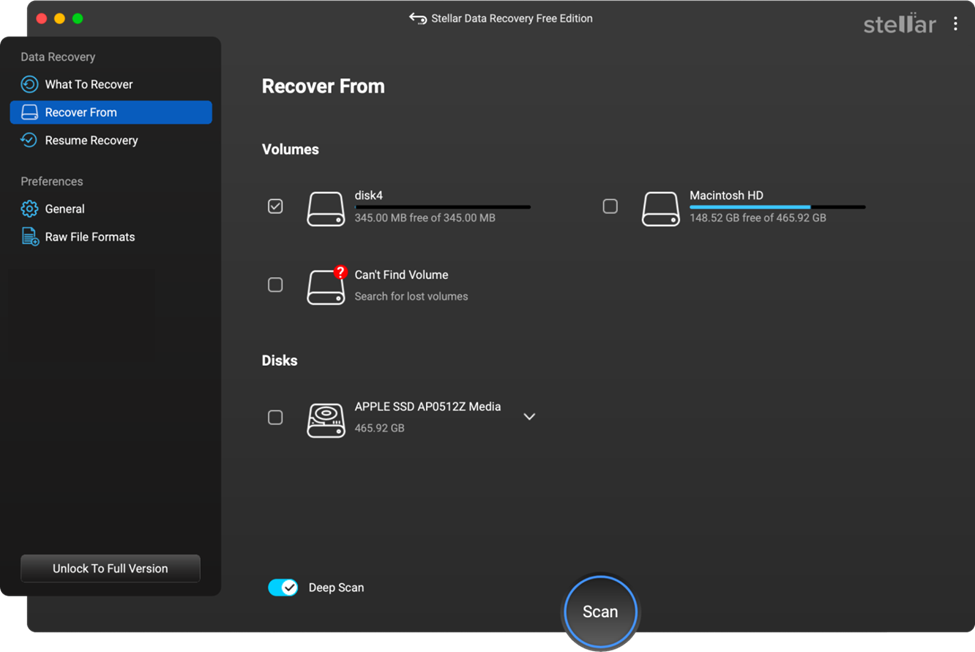Viewport: 975px width, 652px height.
Task: Select the What To Recover sidebar icon
Action: tap(29, 84)
